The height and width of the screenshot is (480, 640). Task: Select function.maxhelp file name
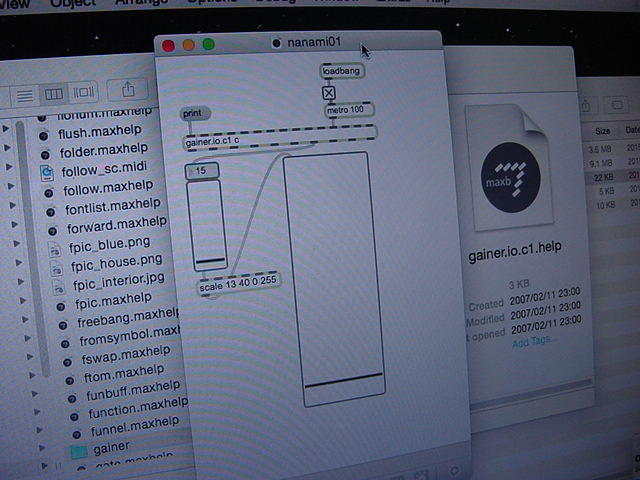point(138,409)
